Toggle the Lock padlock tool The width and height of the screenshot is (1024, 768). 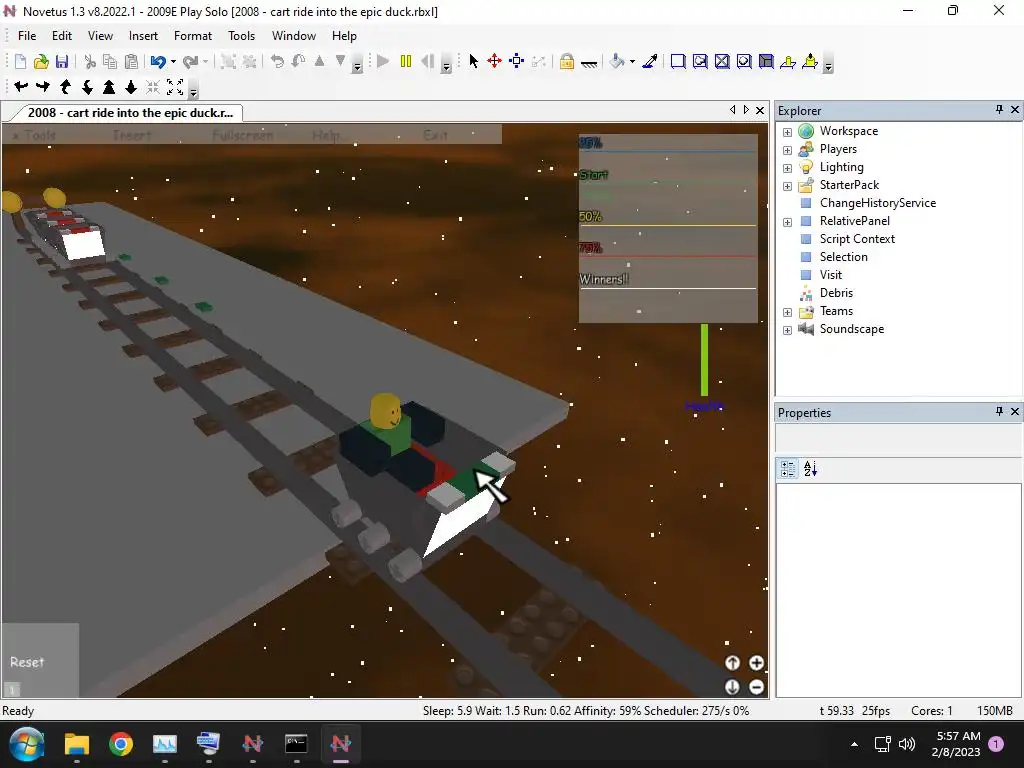click(x=567, y=61)
